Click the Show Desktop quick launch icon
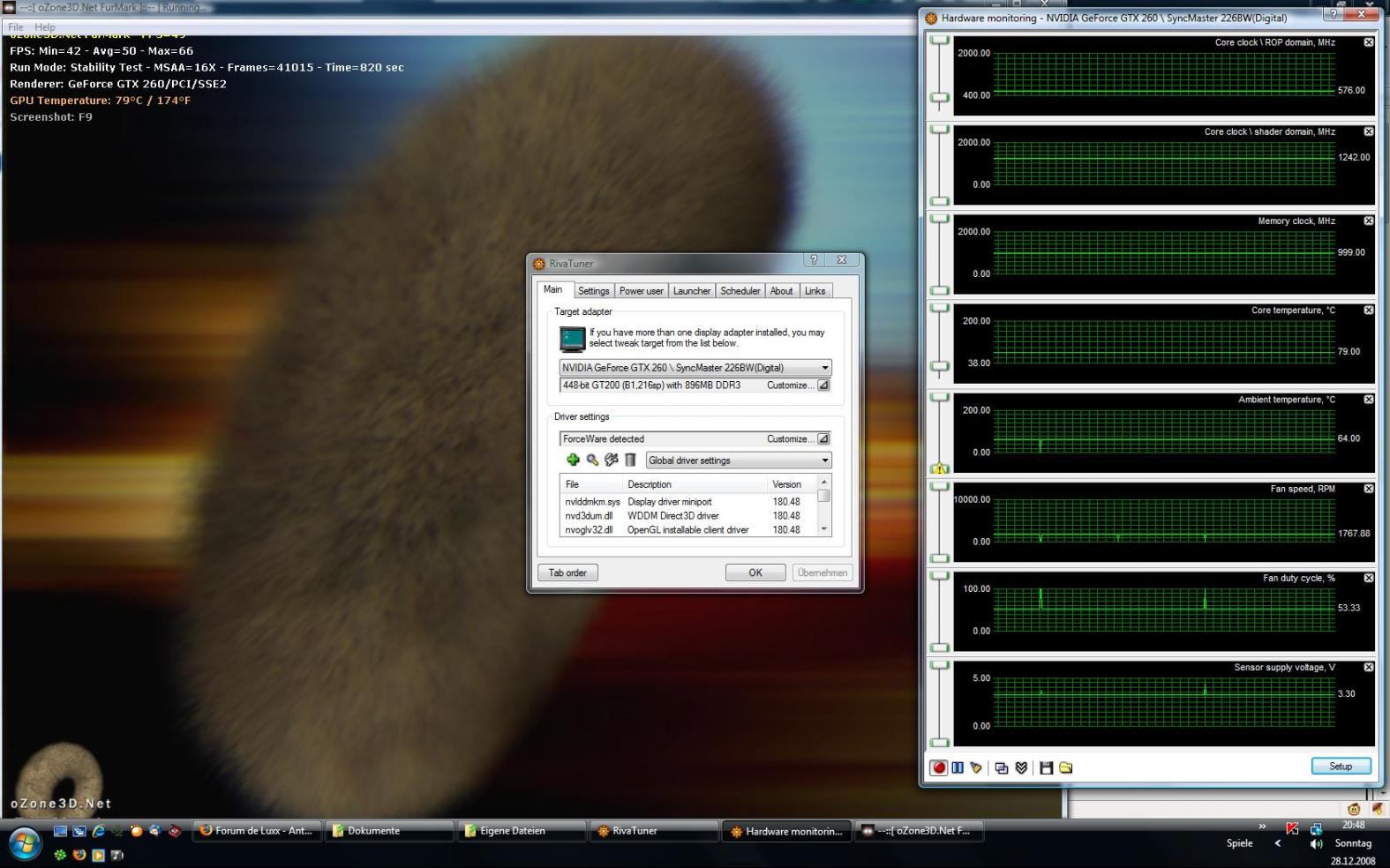1390x868 pixels. (x=60, y=831)
